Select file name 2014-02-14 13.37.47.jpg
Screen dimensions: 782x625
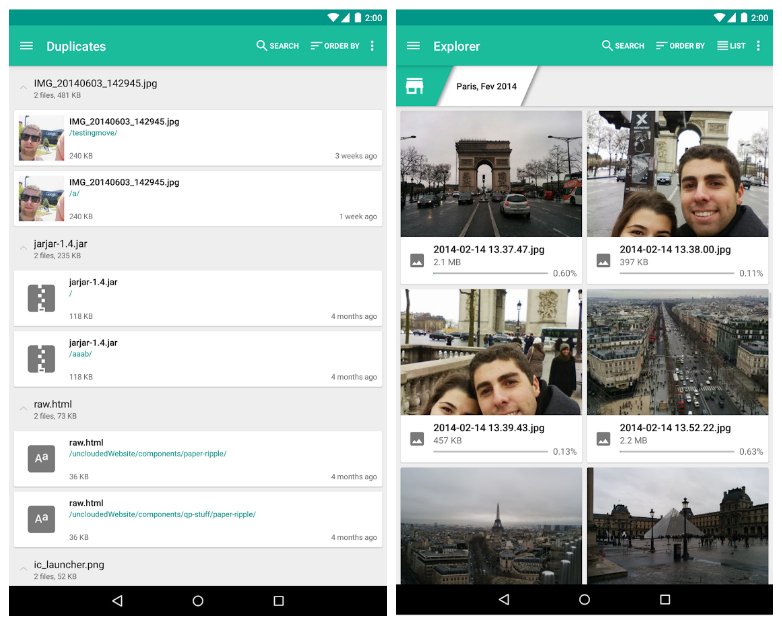click(489, 249)
